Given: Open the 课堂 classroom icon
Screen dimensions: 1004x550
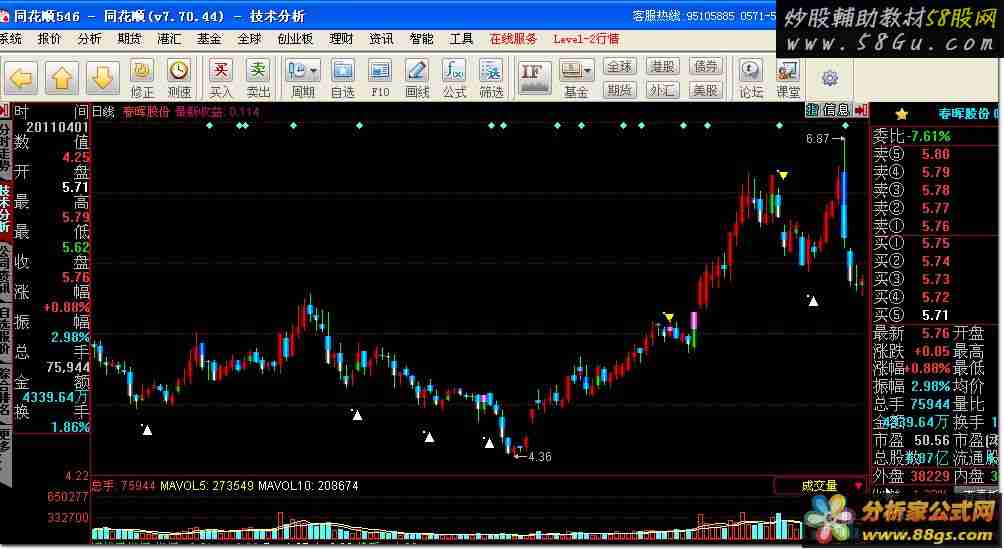Looking at the screenshot, I should pos(788,79).
